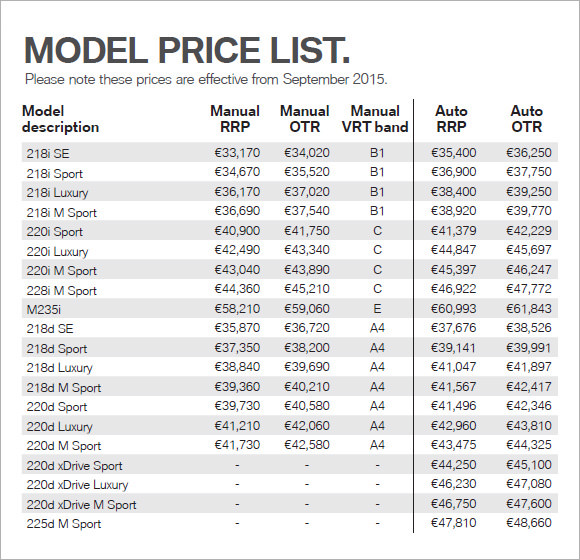Select the Manual RRP column header
The image size is (580, 560).
click(235, 119)
